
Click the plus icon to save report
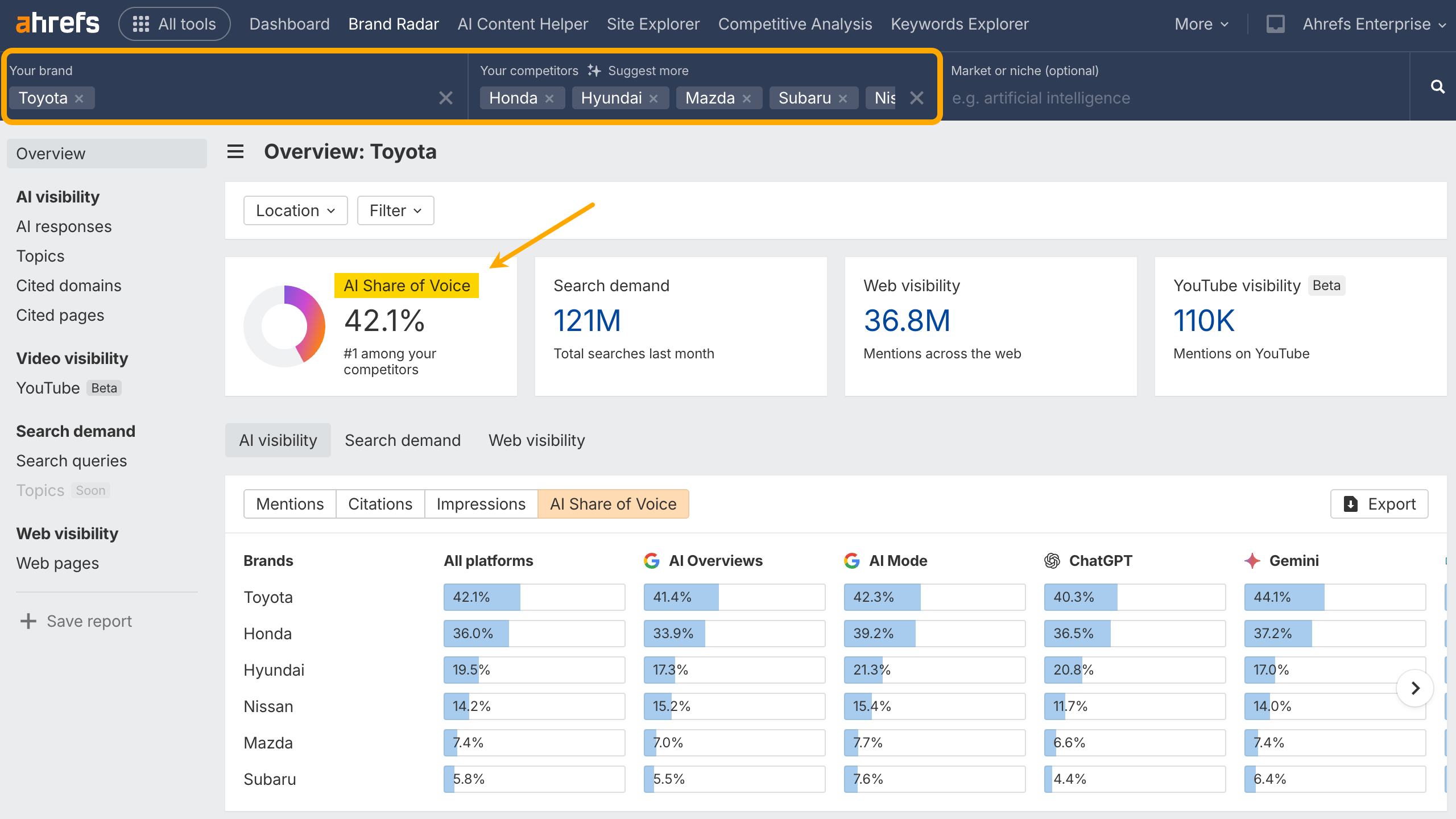[x=28, y=621]
